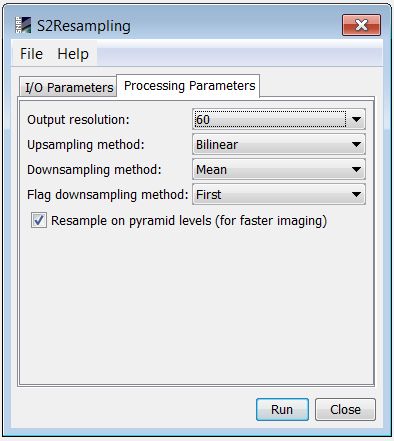The image size is (394, 441).
Task: Open the File menu
Action: 31,54
